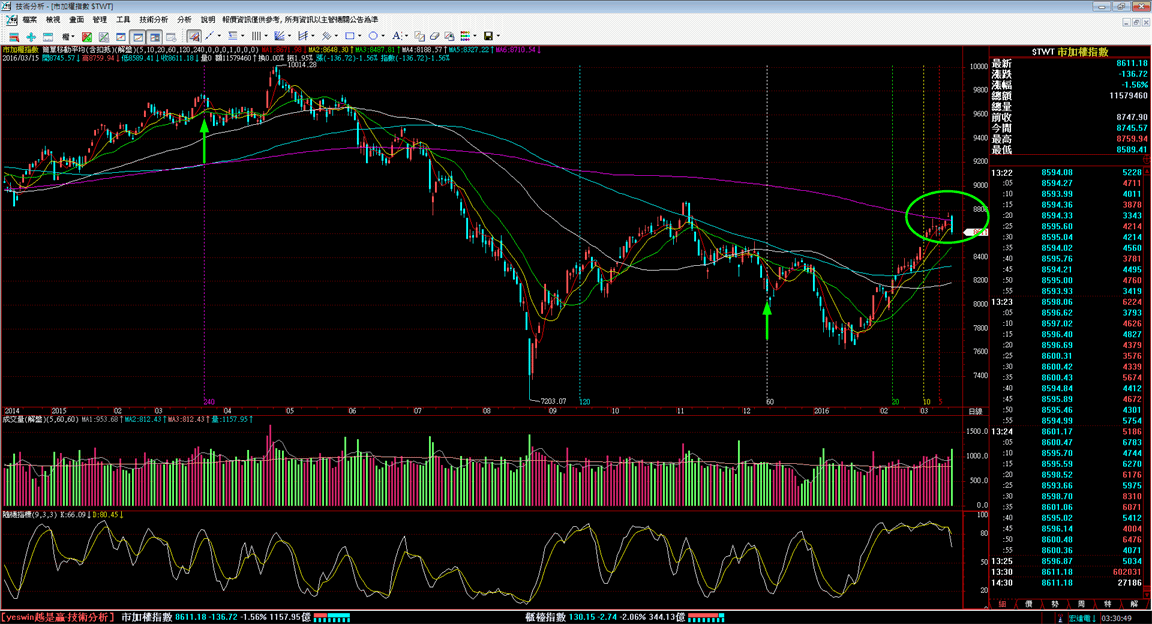This screenshot has height=624, width=1152.
Task: Click the 7203.07 low price label
Action: click(553, 401)
